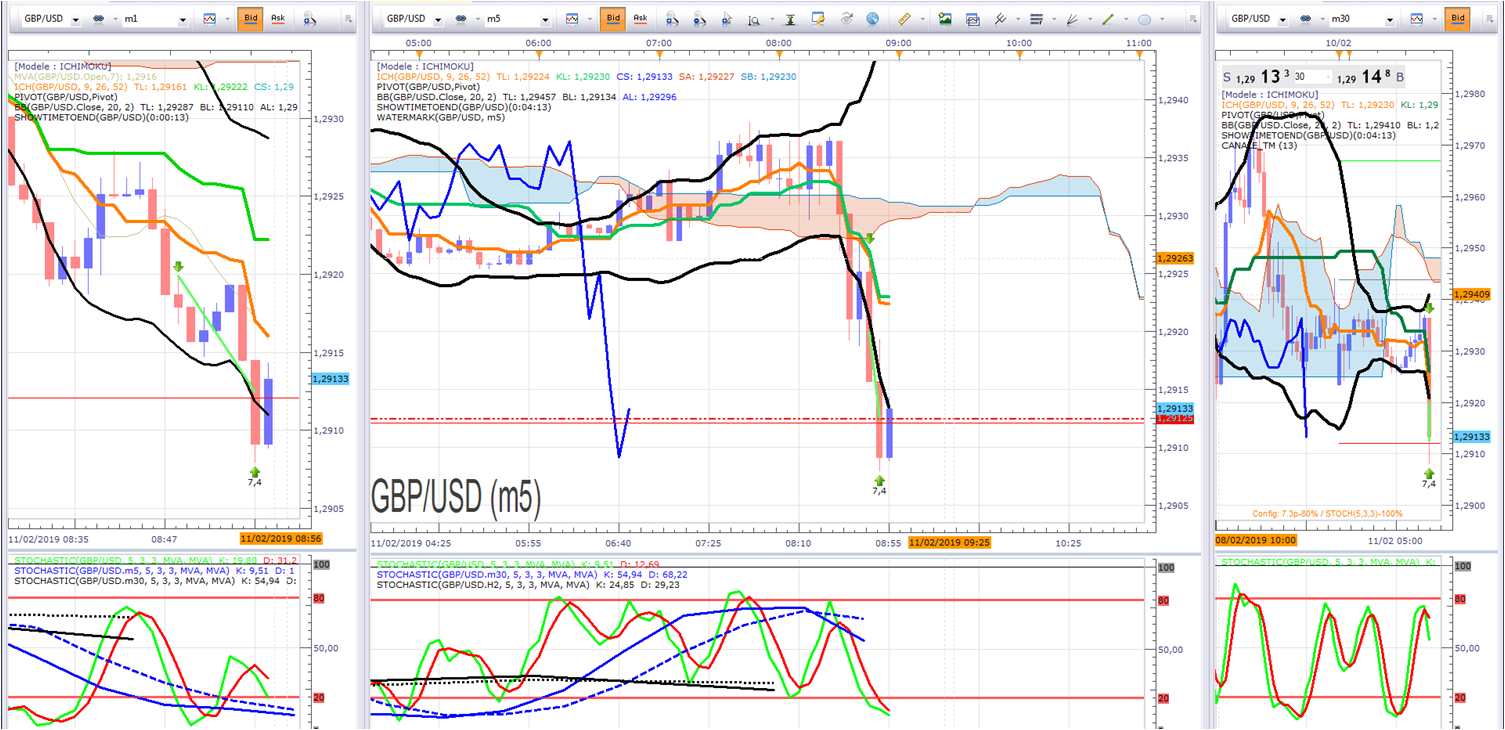Screen dimensions: 1505x730
Task: Click the CANALE_TM (13) indicator label
Action: pyautogui.click(x=1260, y=145)
